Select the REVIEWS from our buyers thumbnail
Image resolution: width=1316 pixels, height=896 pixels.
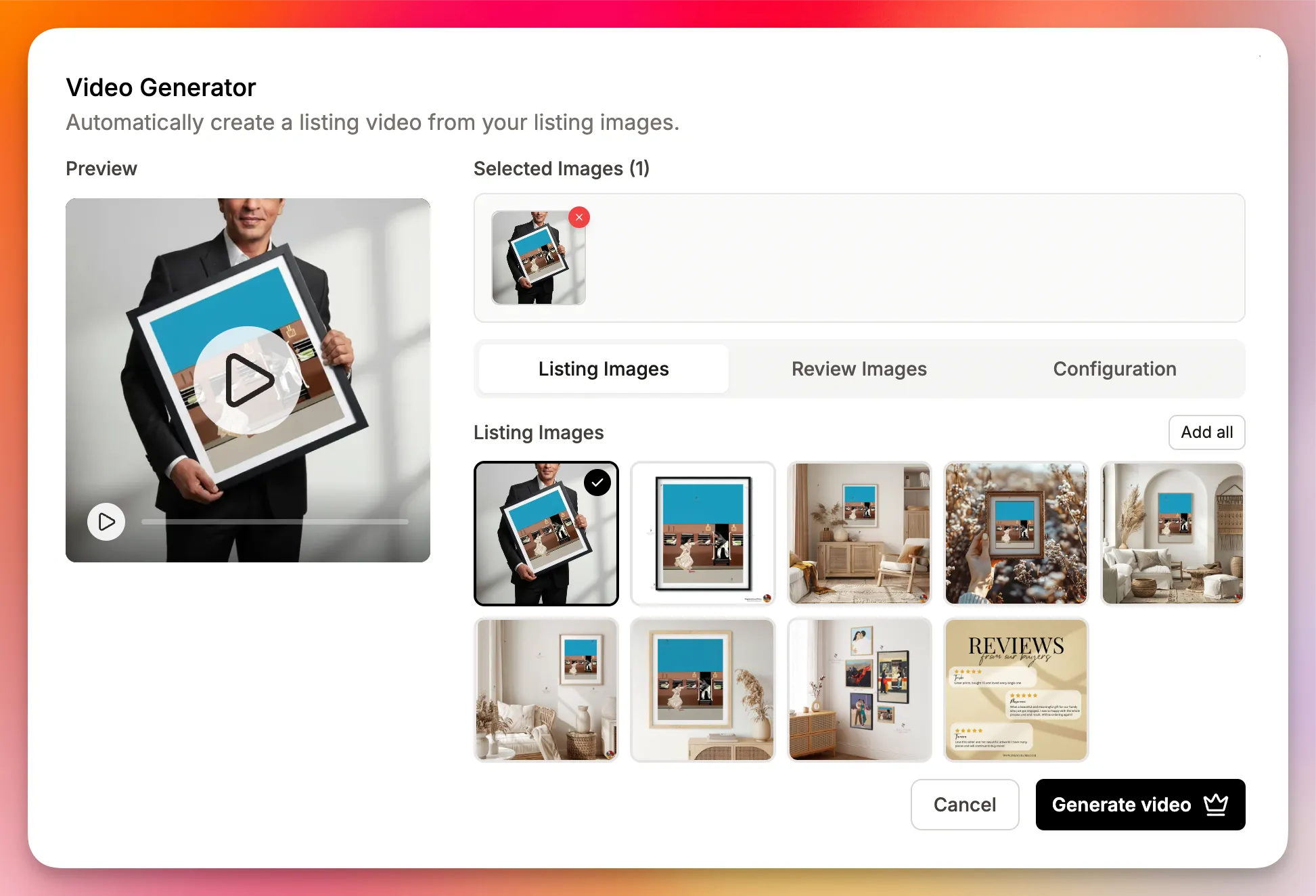click(x=1016, y=690)
